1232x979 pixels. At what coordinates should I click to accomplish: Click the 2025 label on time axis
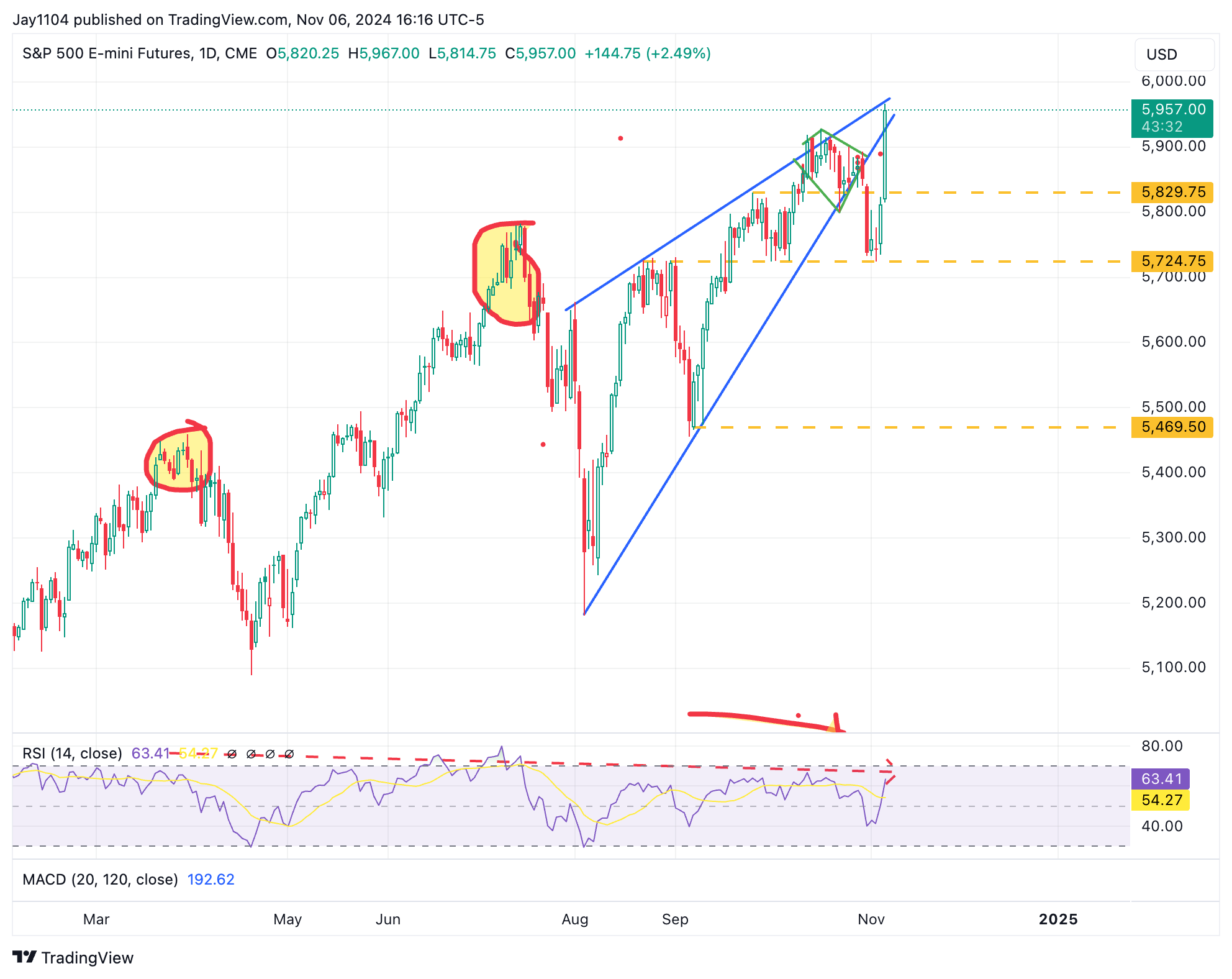(1058, 919)
